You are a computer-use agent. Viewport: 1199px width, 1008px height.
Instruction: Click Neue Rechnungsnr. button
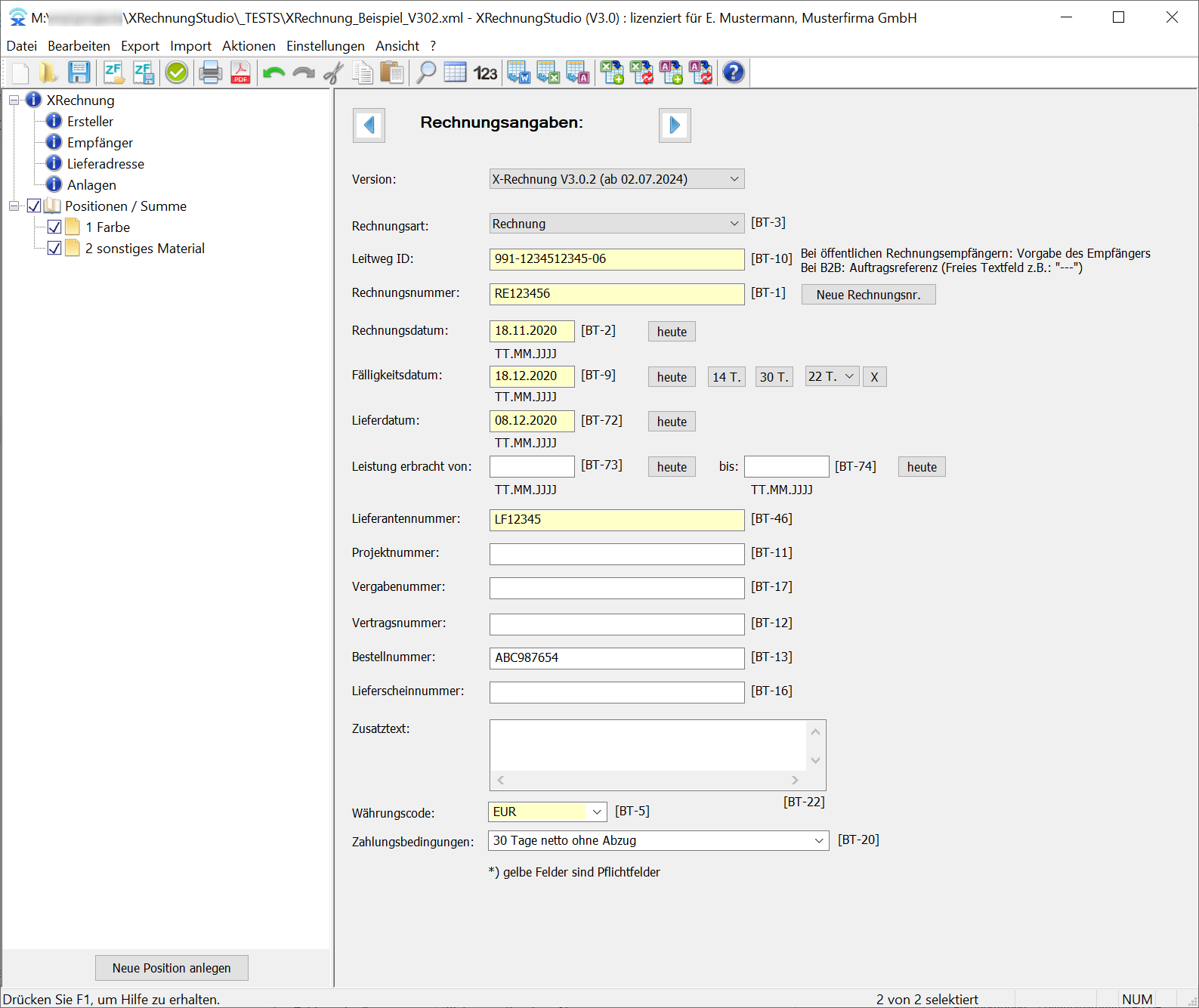(x=868, y=295)
